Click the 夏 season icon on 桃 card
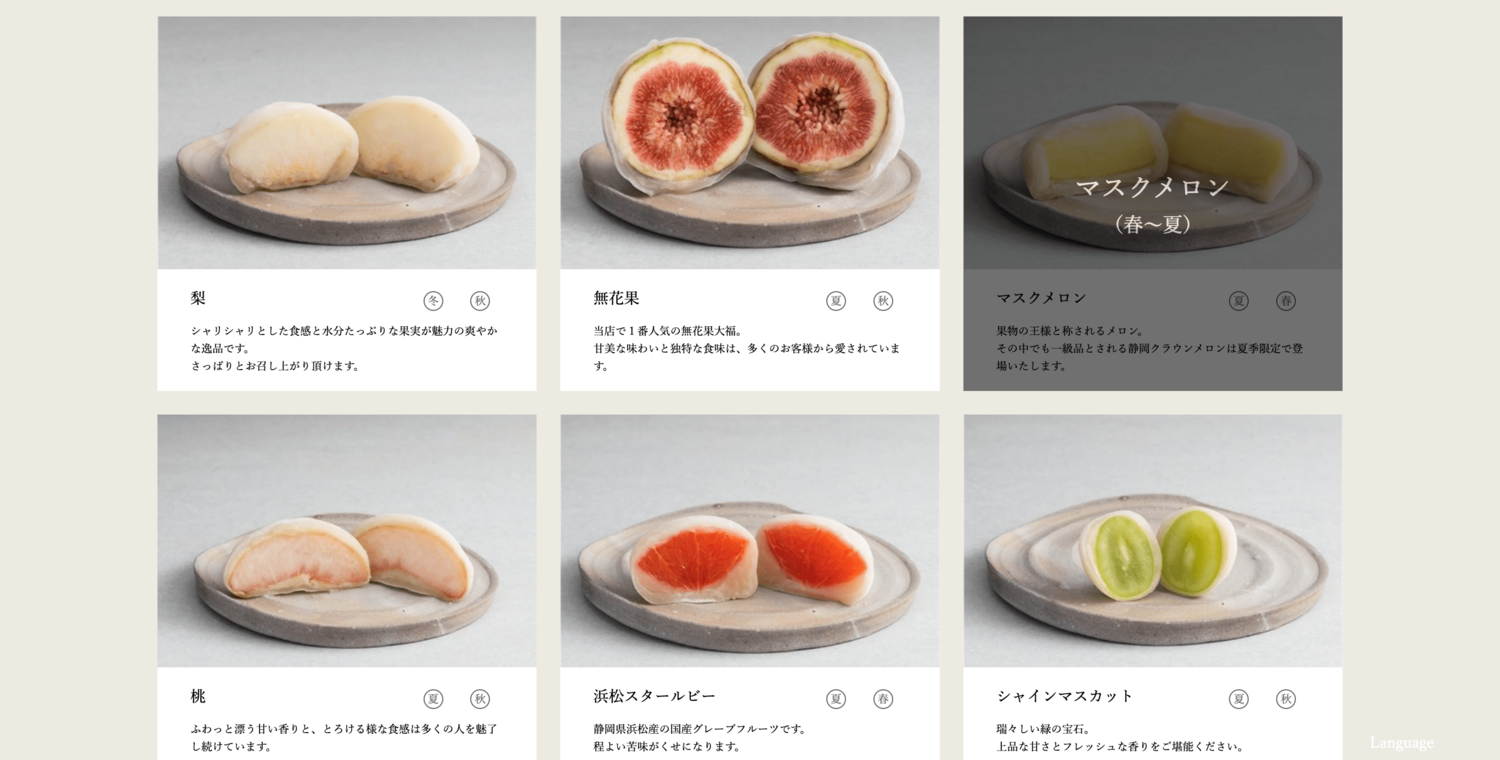This screenshot has height=760, width=1500. coord(433,699)
